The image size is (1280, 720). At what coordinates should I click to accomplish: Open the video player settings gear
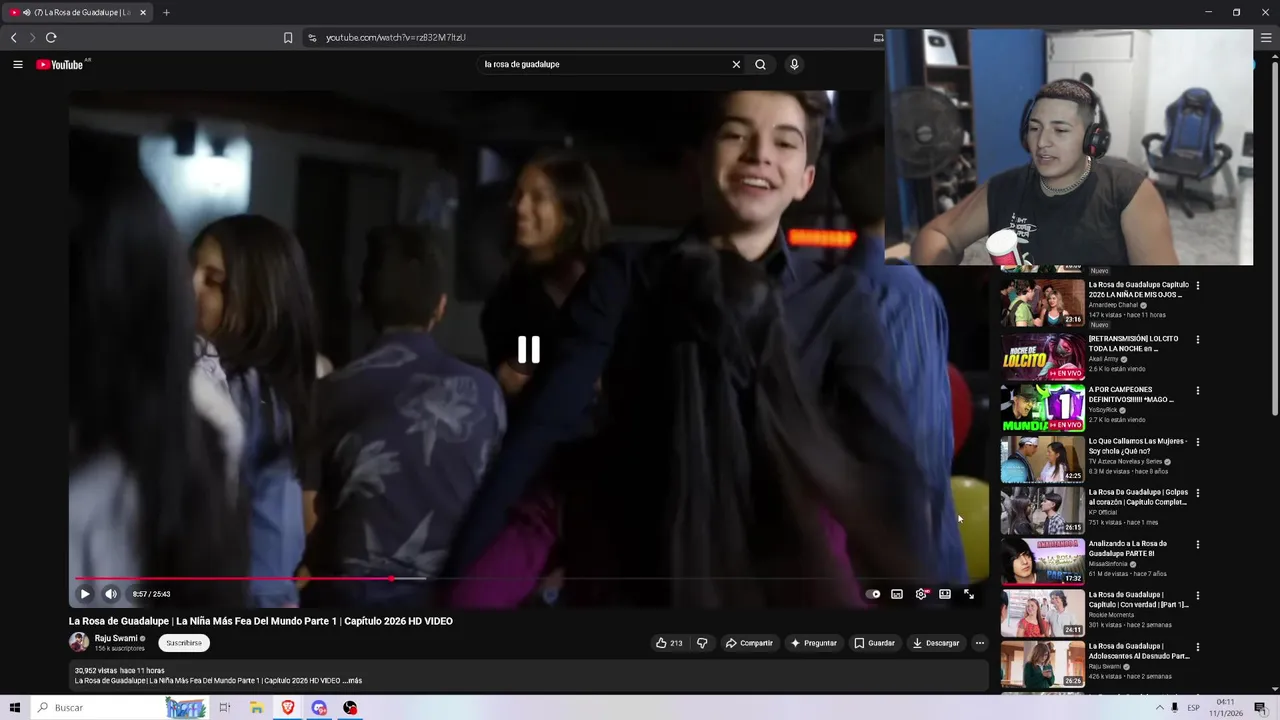pos(921,594)
